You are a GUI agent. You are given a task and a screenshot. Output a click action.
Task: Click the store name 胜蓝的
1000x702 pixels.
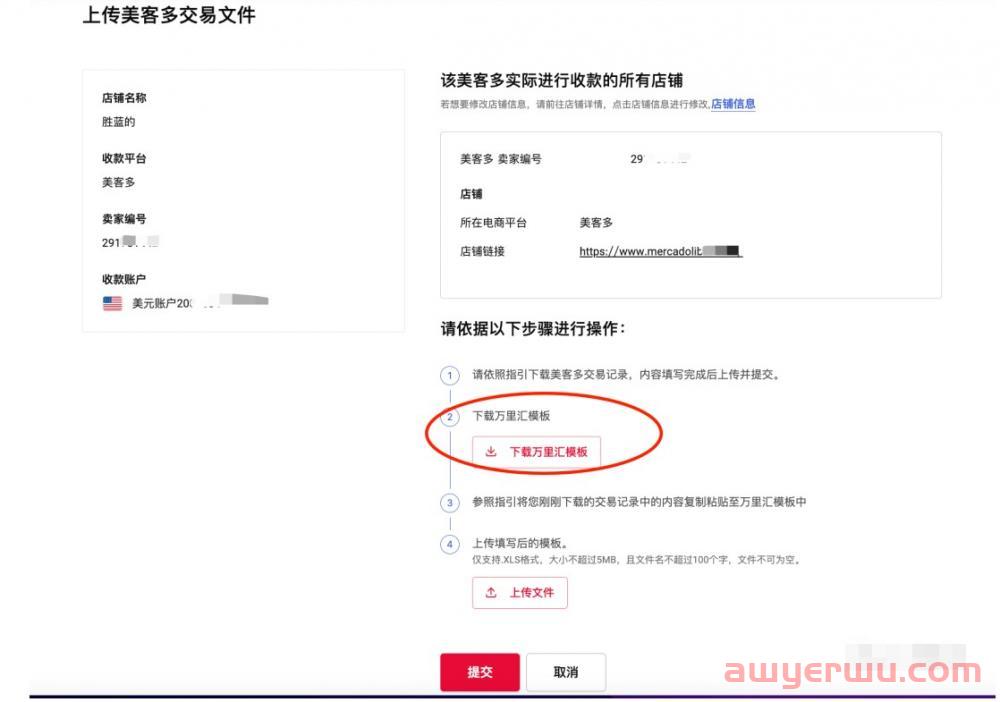119,122
